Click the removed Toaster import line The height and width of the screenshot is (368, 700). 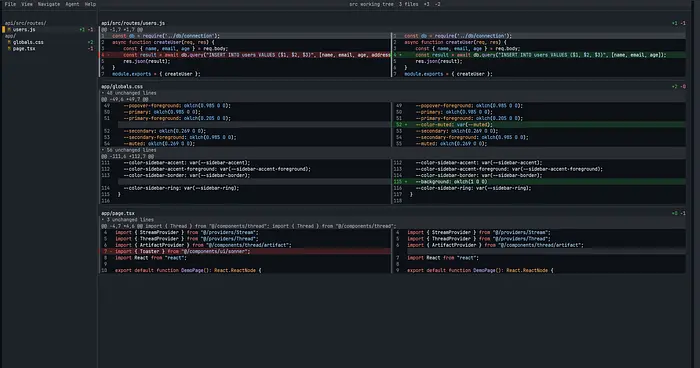coord(245,251)
